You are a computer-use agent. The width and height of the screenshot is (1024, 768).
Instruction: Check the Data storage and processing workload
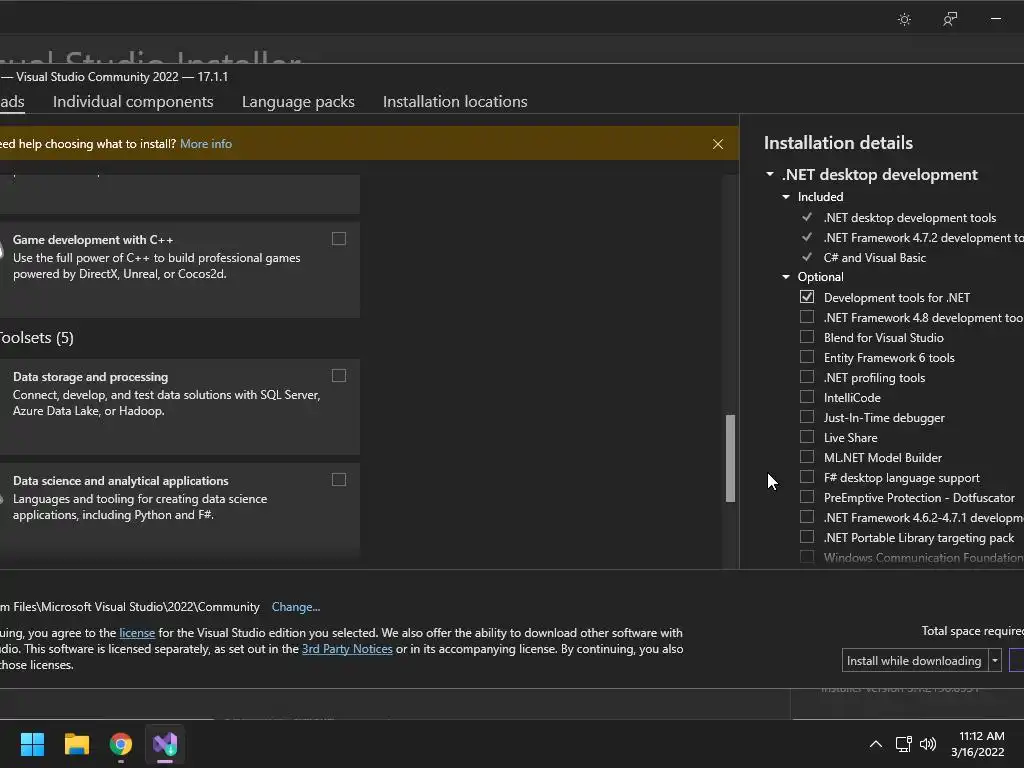(339, 376)
